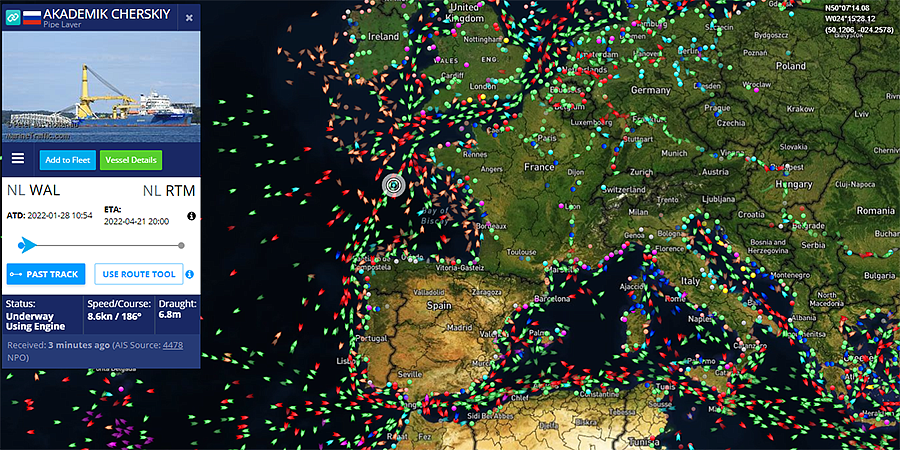Click the Add to Fleet button
This screenshot has height=450, width=900.
tap(68, 160)
